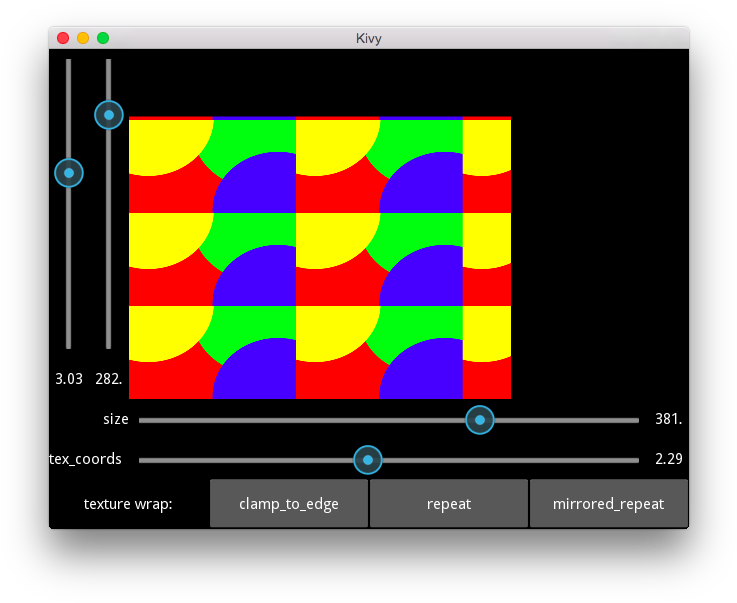Screen dimensions: 737x603
Task: Click the size slider handle
Action: pyautogui.click(x=479, y=420)
